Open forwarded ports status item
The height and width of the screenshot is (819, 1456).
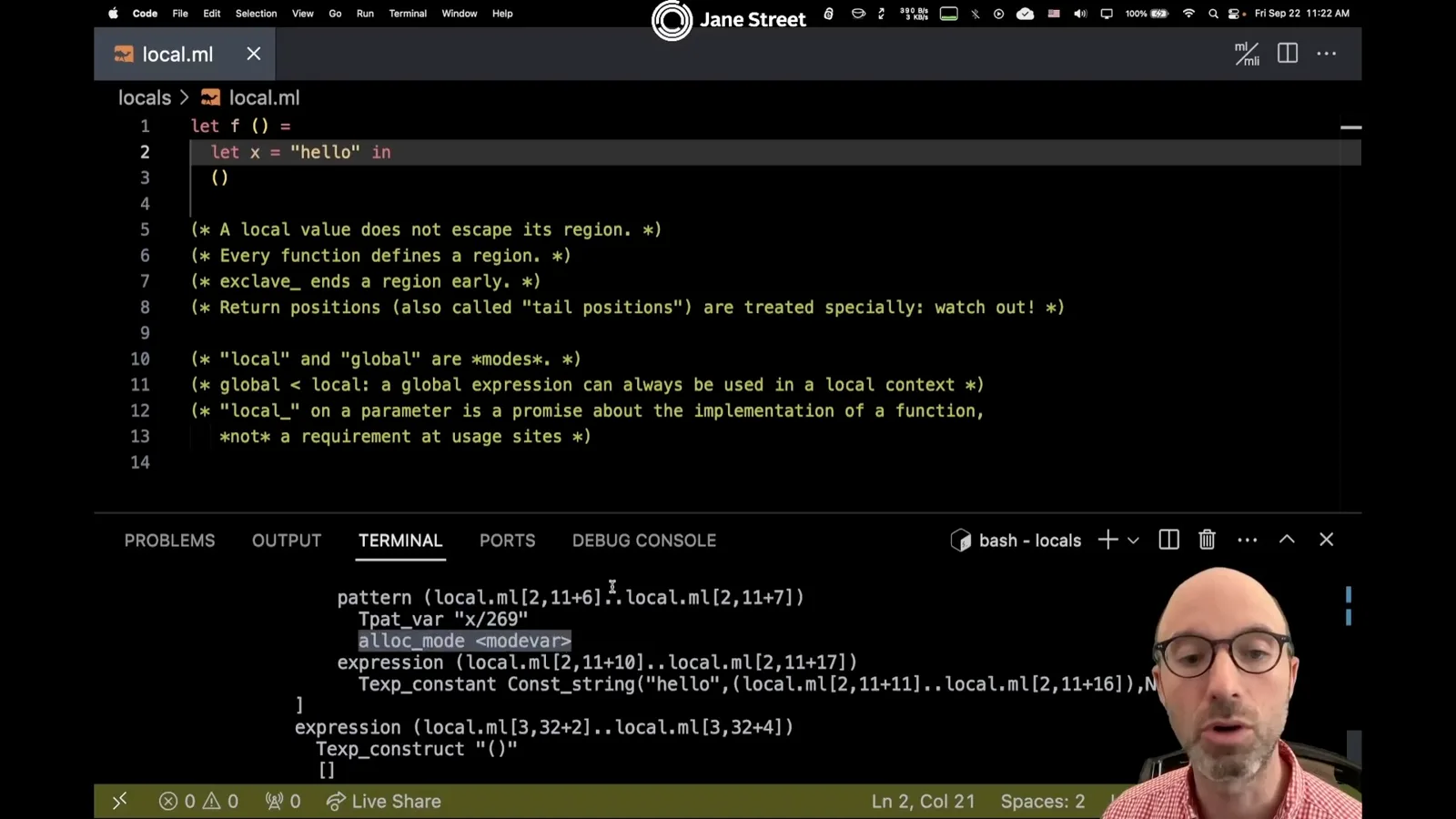point(283,801)
